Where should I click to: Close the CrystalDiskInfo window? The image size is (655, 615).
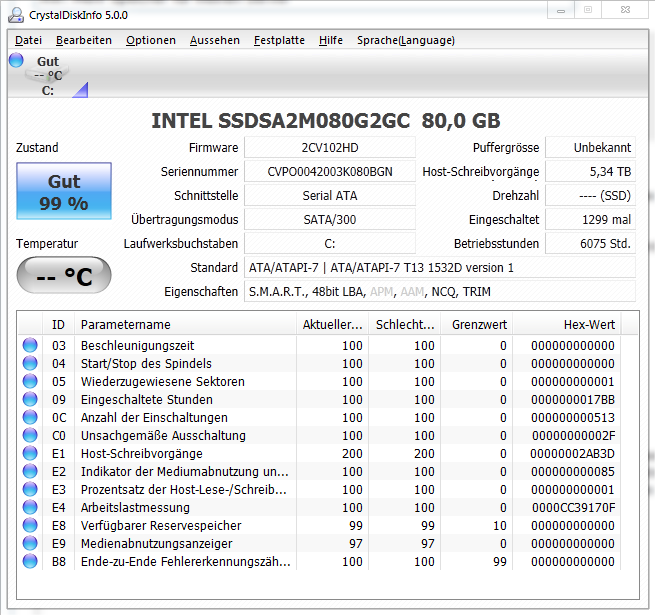[625, 10]
